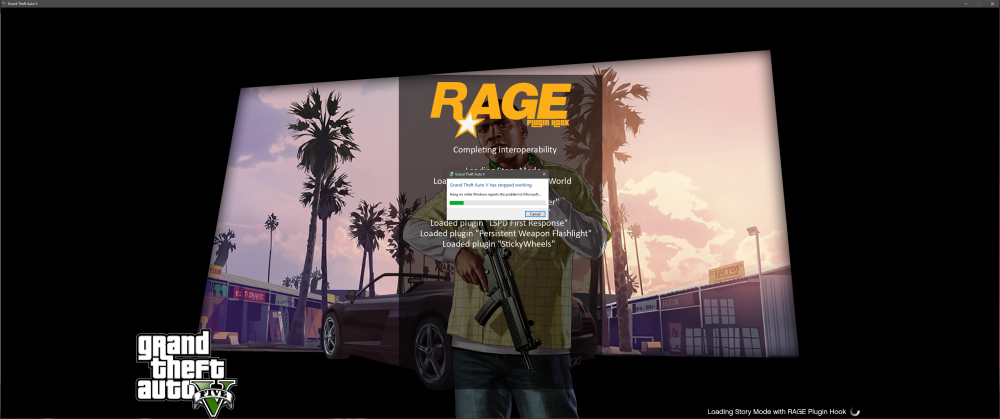1000x419 pixels.
Task: Click the yellow TATTOO sign in artwork
Action: point(726,273)
